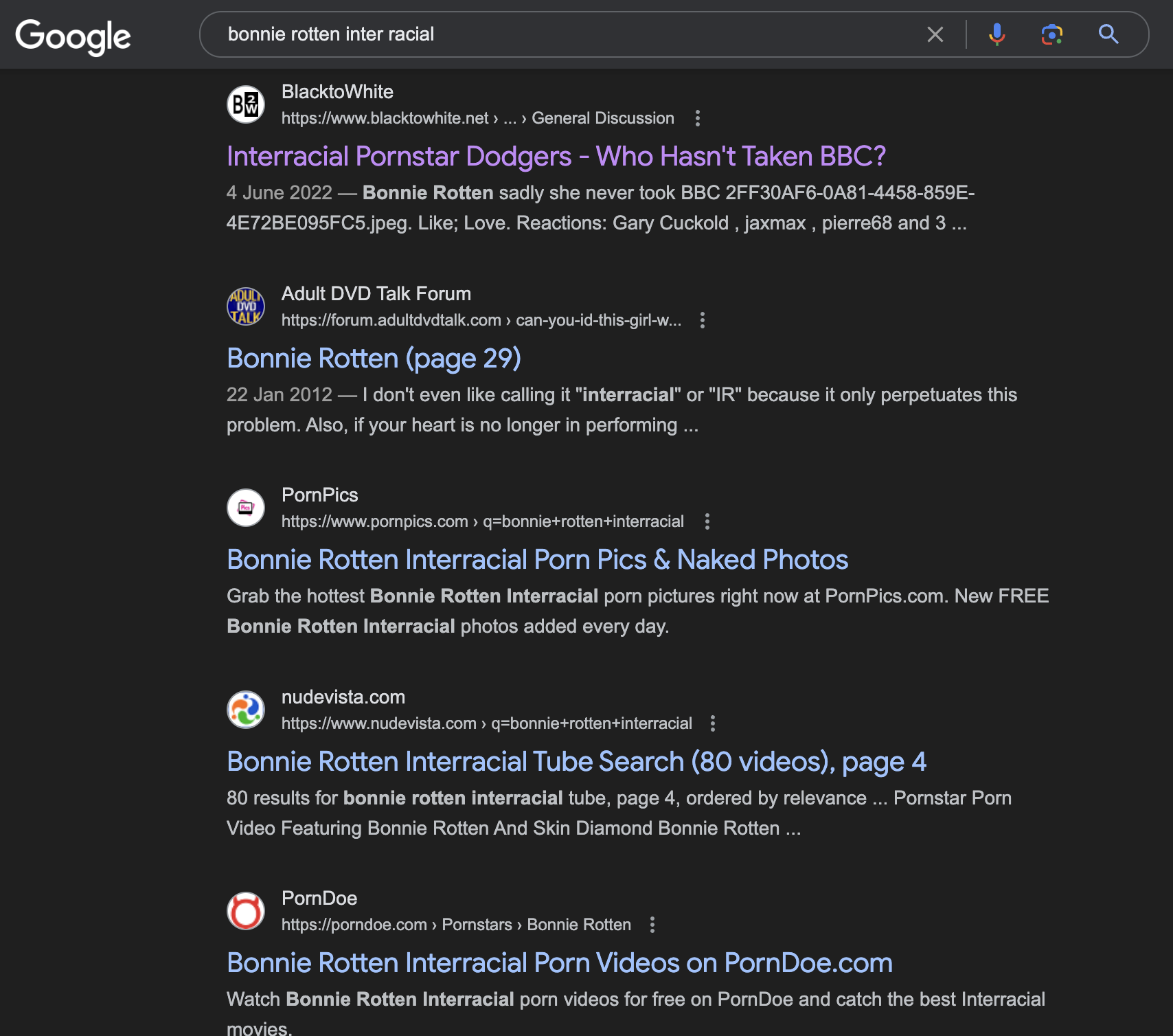The image size is (1173, 1036).
Task: Open more options for the PornPics result
Action: [707, 521]
